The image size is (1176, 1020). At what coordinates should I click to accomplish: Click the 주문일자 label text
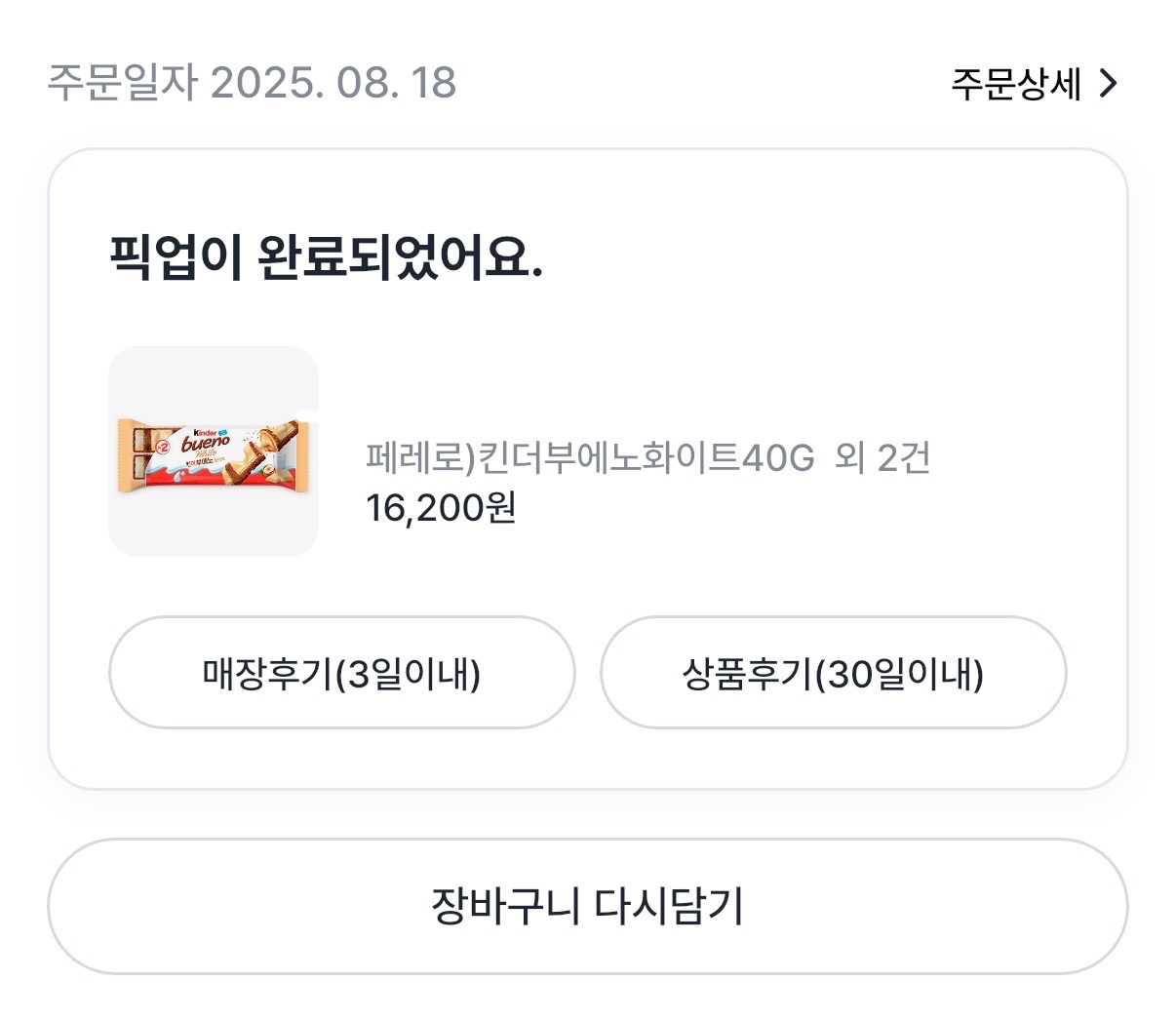tap(122, 83)
